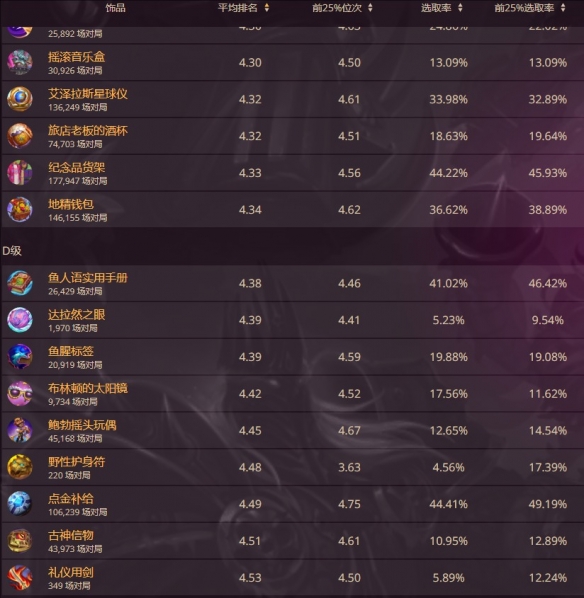The height and width of the screenshot is (598, 584).
Task: Sort by 前25%位次 column arrows
Action: 370,8
